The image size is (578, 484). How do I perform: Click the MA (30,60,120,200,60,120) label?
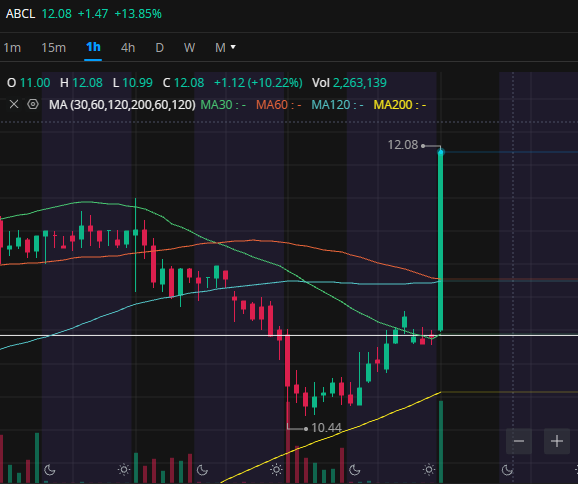pos(122,105)
